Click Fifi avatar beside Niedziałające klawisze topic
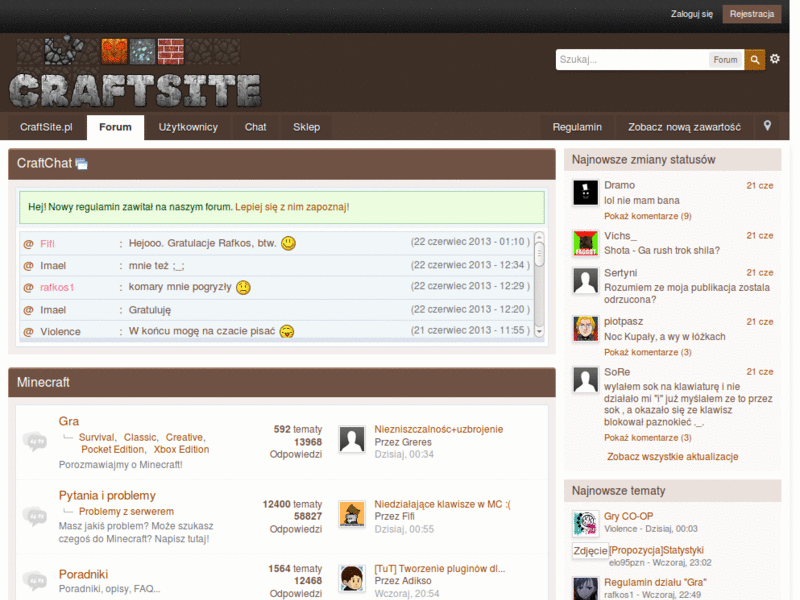800x600 pixels. point(352,514)
